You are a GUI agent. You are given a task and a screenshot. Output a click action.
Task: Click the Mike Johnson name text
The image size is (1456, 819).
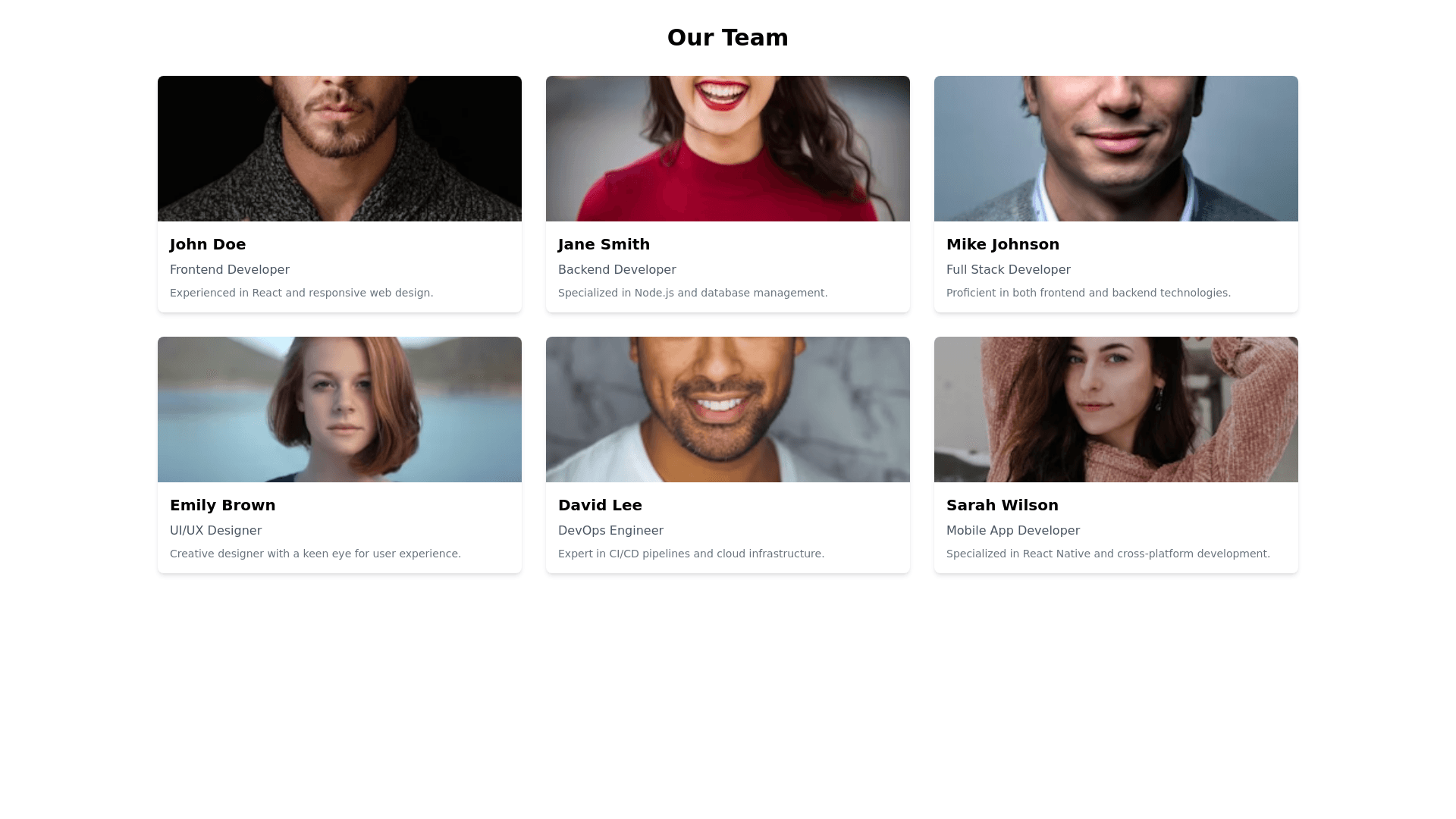(x=1003, y=244)
